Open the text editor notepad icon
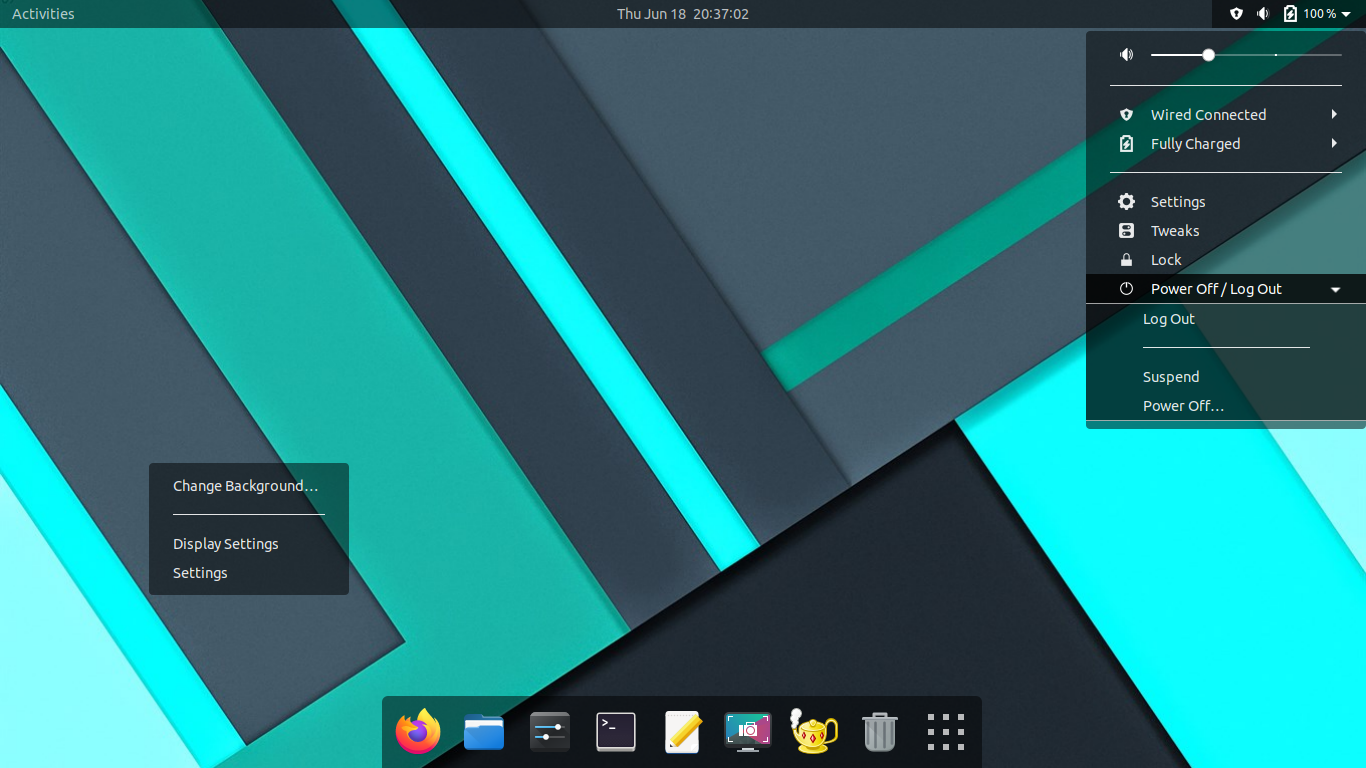This screenshot has width=1366, height=768. pos(682,732)
